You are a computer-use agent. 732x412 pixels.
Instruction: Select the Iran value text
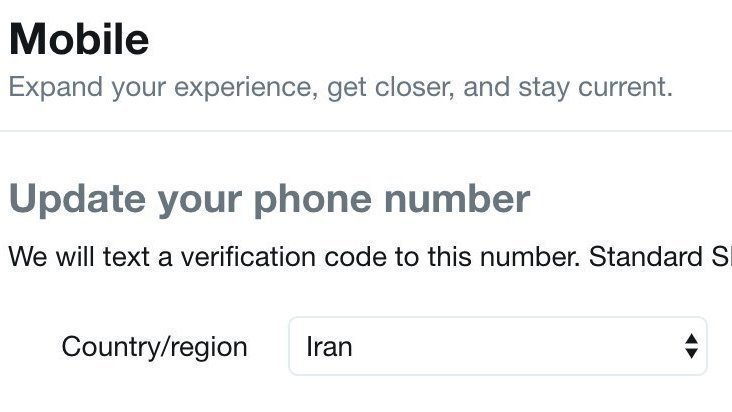329,347
